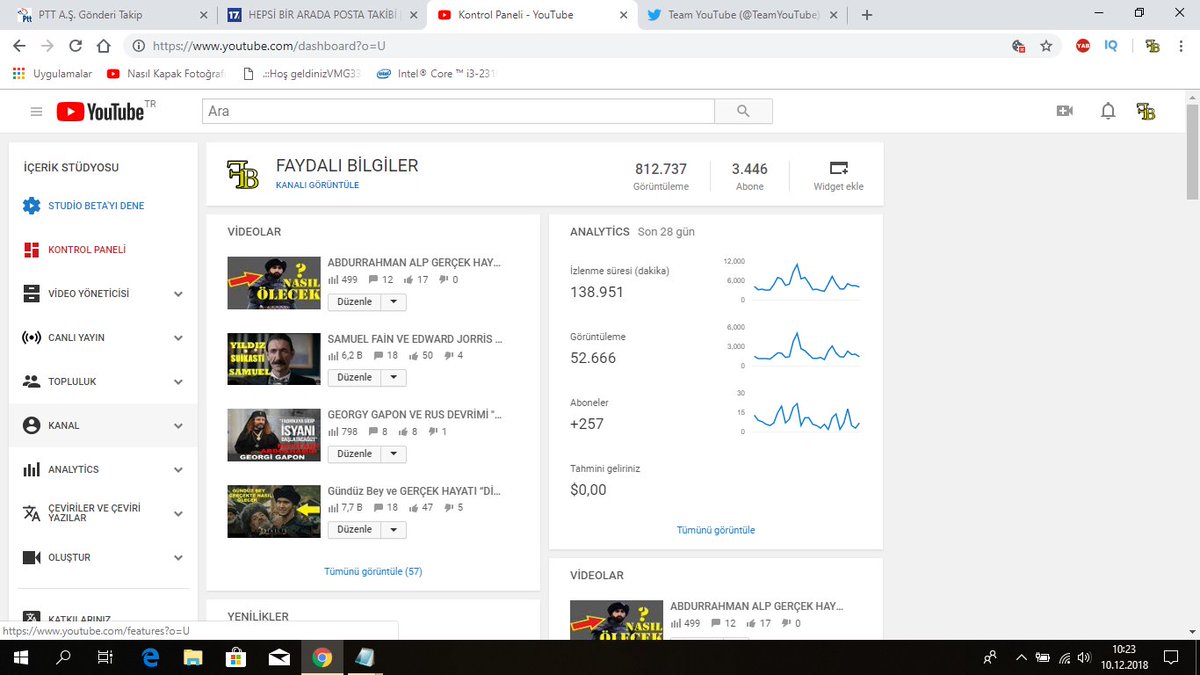Click the Oluştur camera icon
The height and width of the screenshot is (675, 1200).
point(31,557)
